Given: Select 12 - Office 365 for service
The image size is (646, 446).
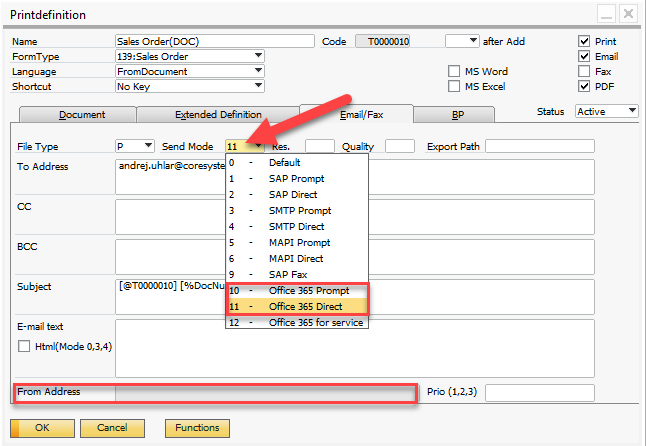Looking at the screenshot, I should click(x=297, y=322).
